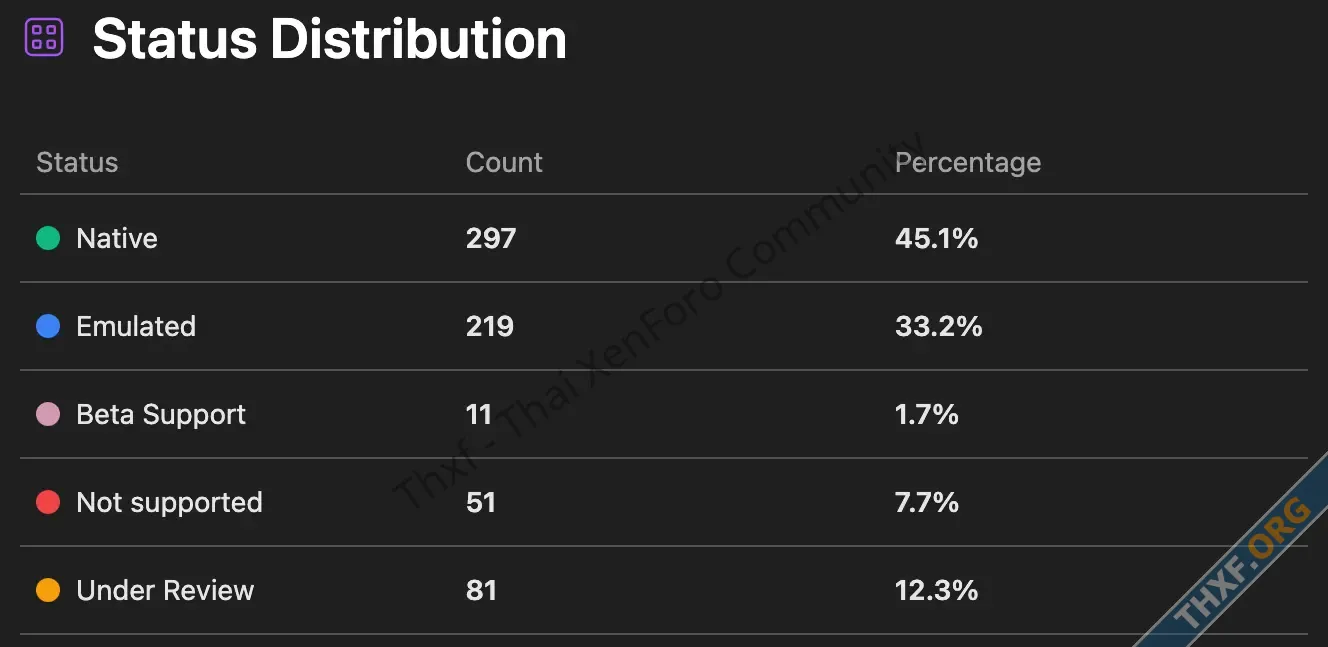Click the Emulated row label
Image resolution: width=1328 pixels, height=647 pixels.
click(x=136, y=326)
